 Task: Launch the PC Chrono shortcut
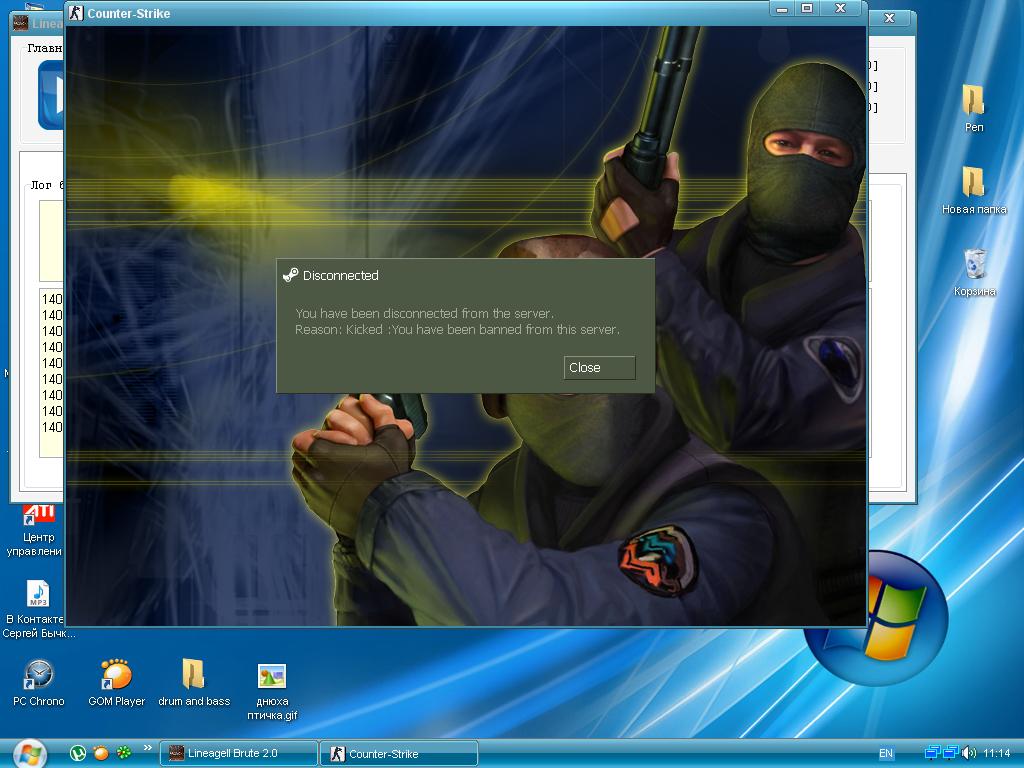39,683
